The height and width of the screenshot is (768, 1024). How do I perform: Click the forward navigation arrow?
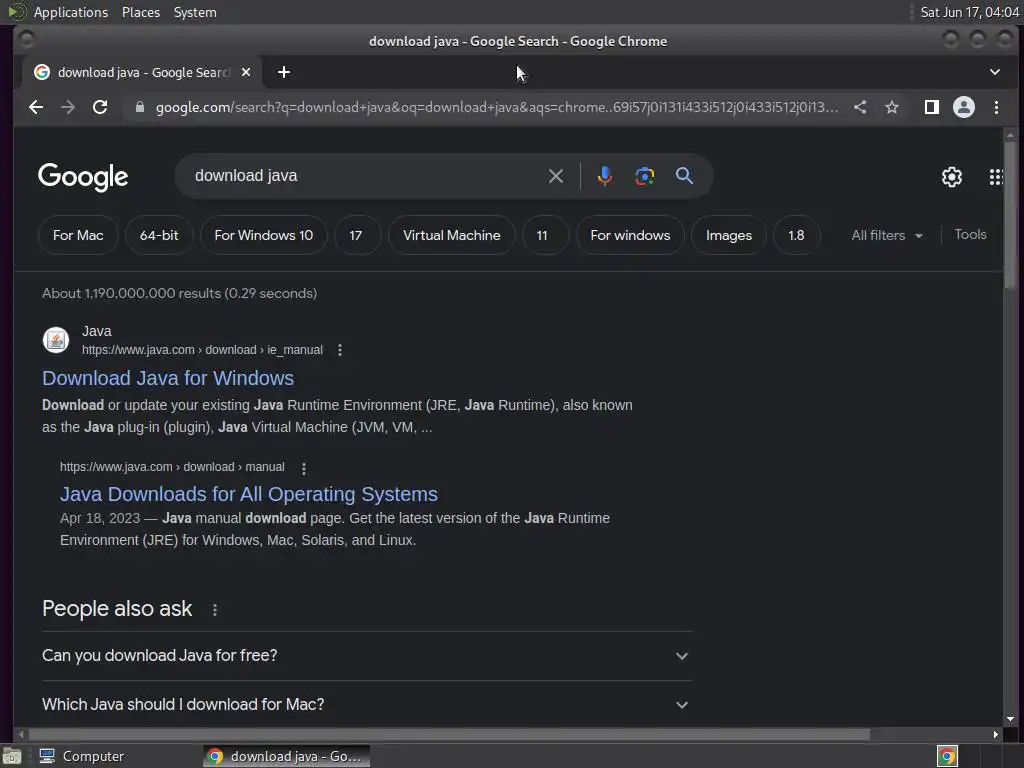pos(68,107)
